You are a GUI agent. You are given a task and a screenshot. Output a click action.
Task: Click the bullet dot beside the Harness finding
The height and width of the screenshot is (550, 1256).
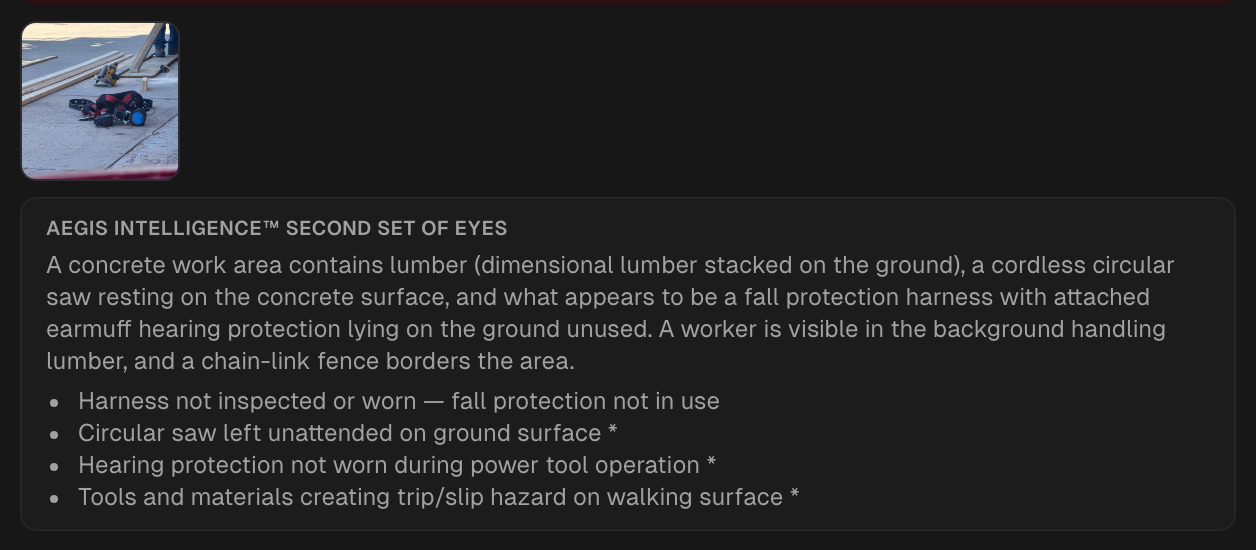pos(53,402)
